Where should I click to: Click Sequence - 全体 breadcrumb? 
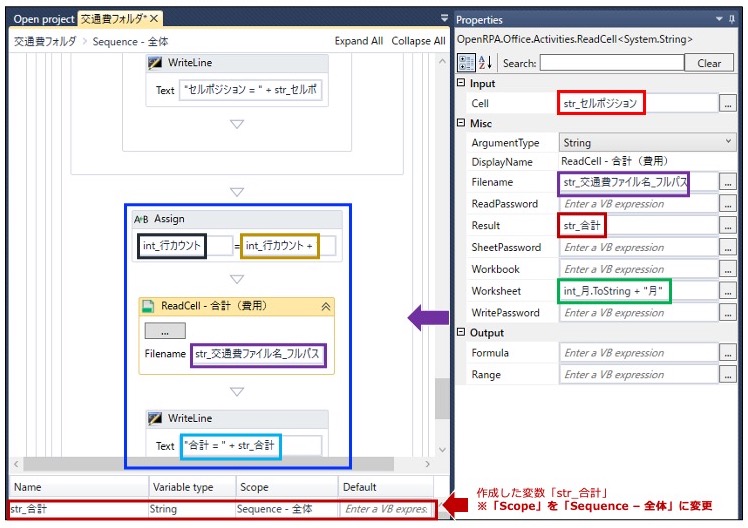[130, 41]
